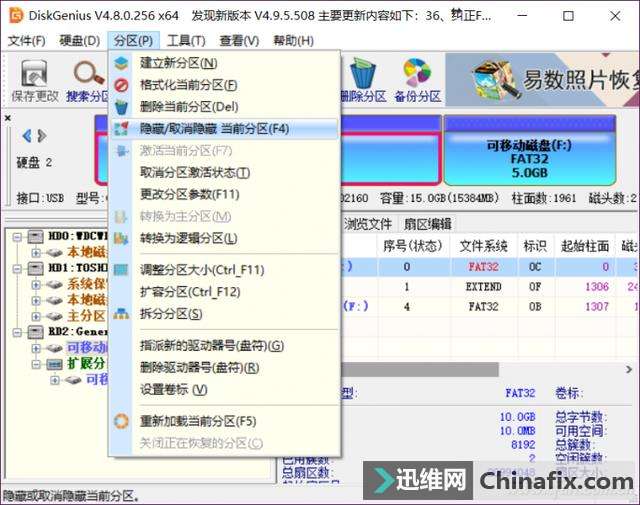This screenshot has height=505, width=640.
Task: Open the 查看(V) menu
Action: (239, 41)
